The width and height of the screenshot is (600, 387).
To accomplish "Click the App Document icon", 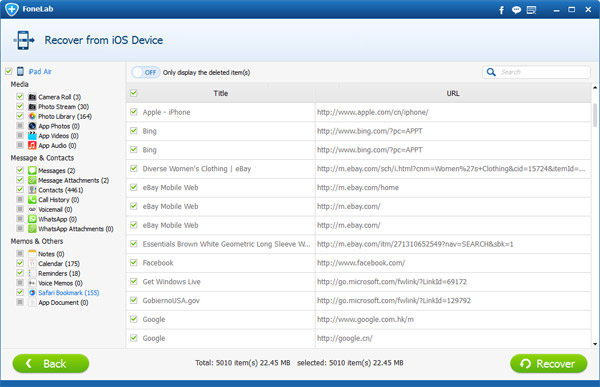I will [x=32, y=302].
